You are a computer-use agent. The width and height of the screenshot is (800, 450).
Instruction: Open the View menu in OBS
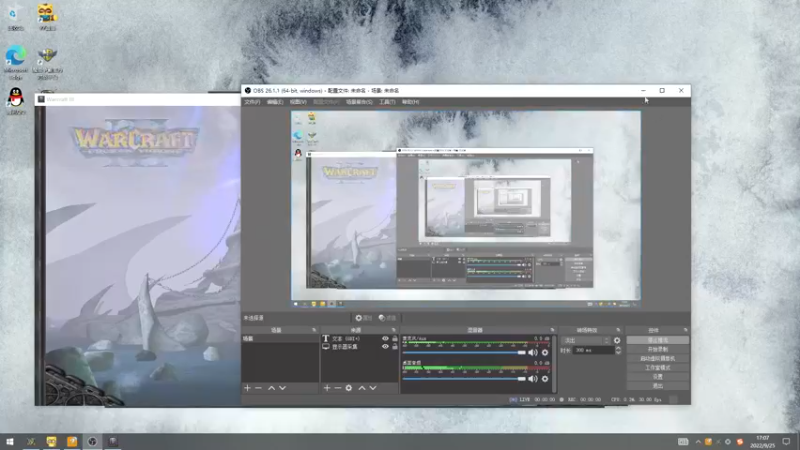tap(298, 102)
